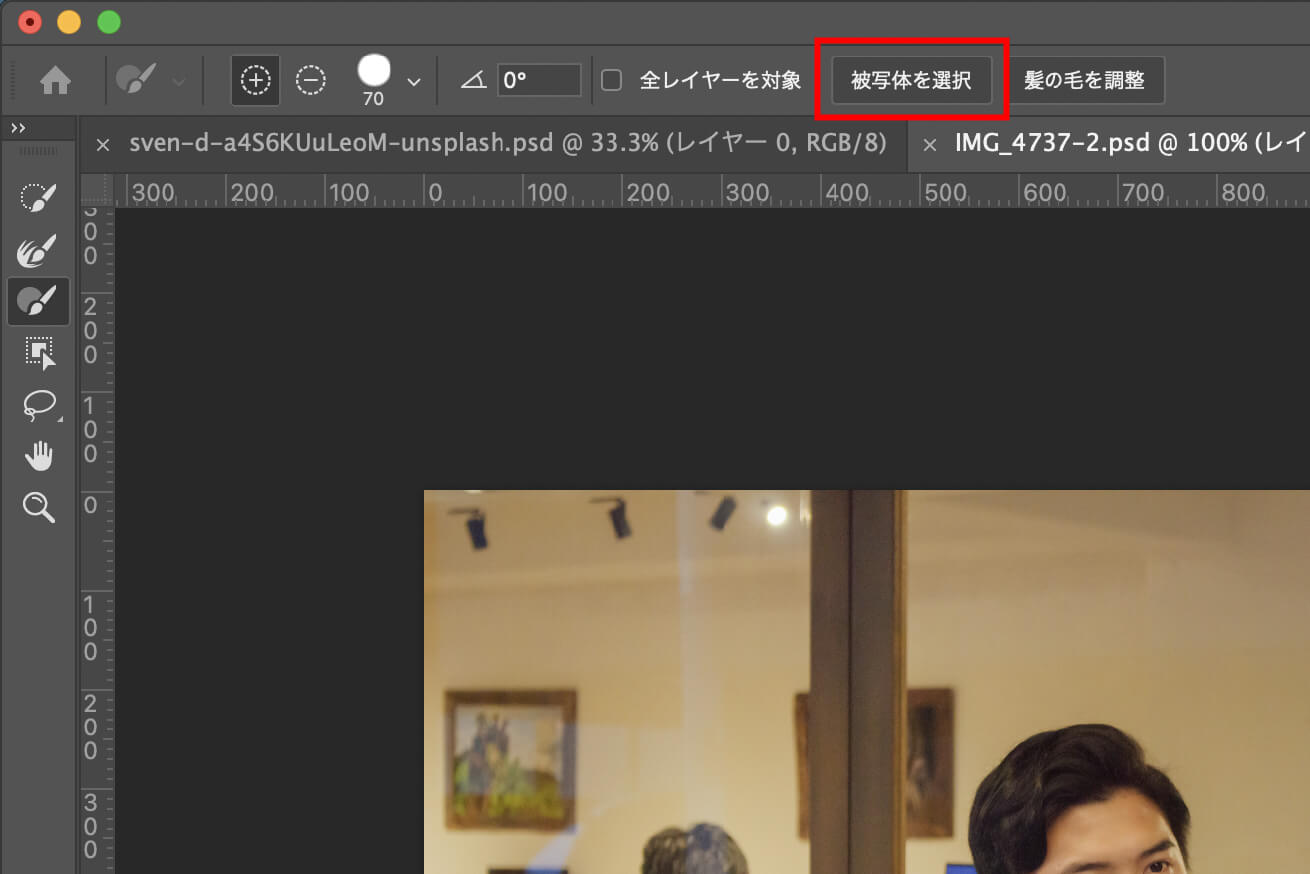Open the tool preset picker brush icon

136,80
